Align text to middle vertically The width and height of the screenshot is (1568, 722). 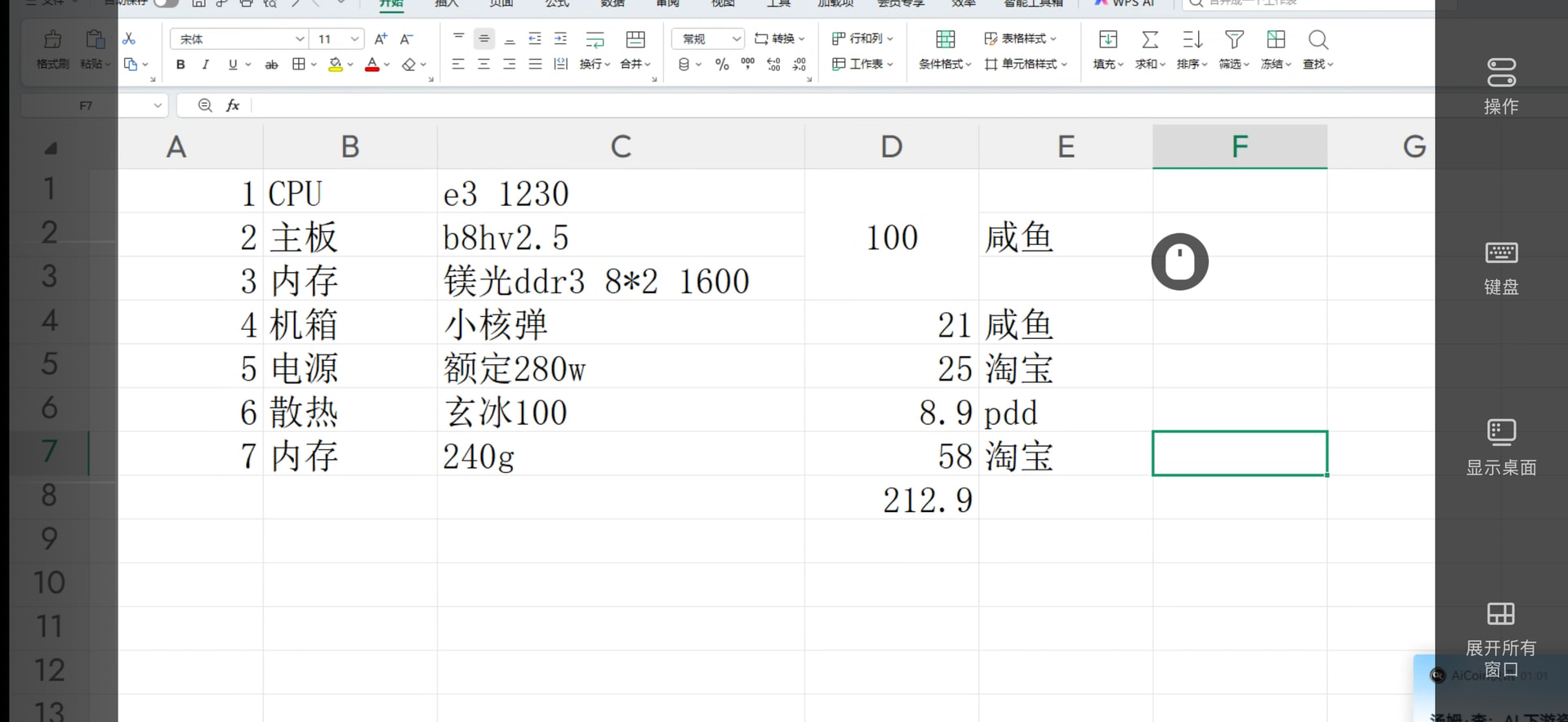tap(484, 38)
